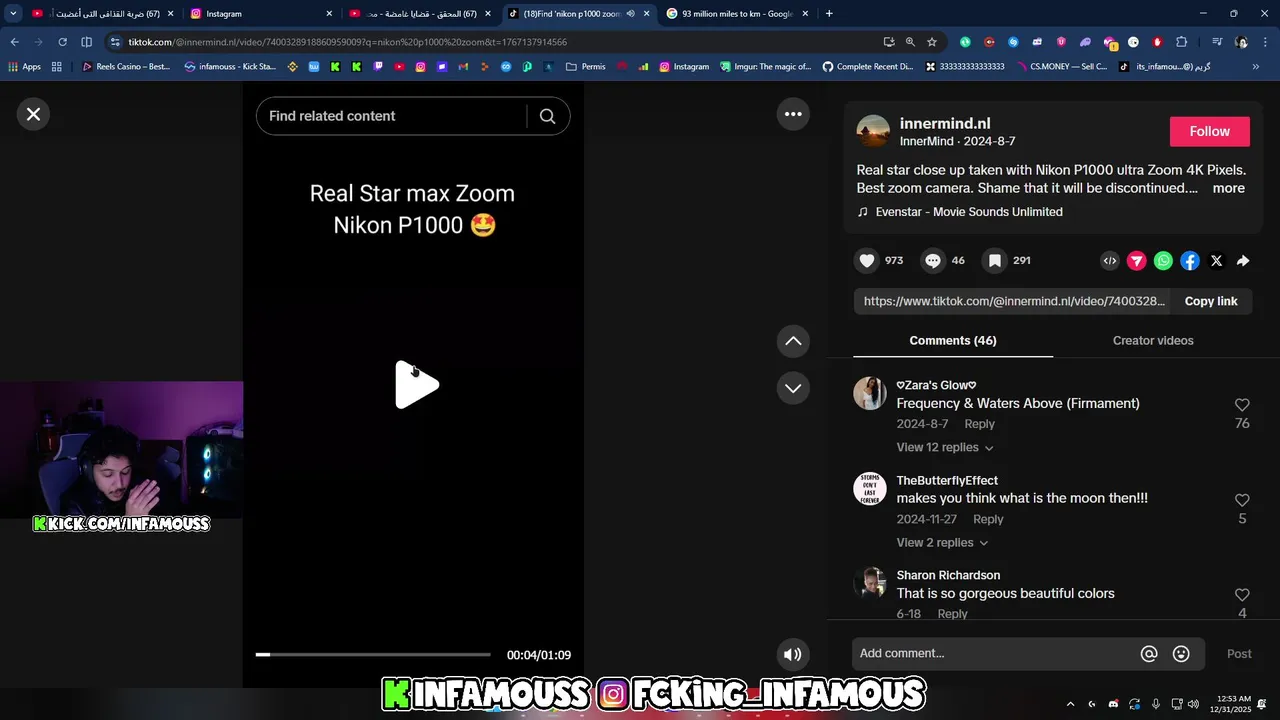Screen dimensions: 1280x720
Task: Switch to the Instagram browser tab
Action: coord(260,14)
